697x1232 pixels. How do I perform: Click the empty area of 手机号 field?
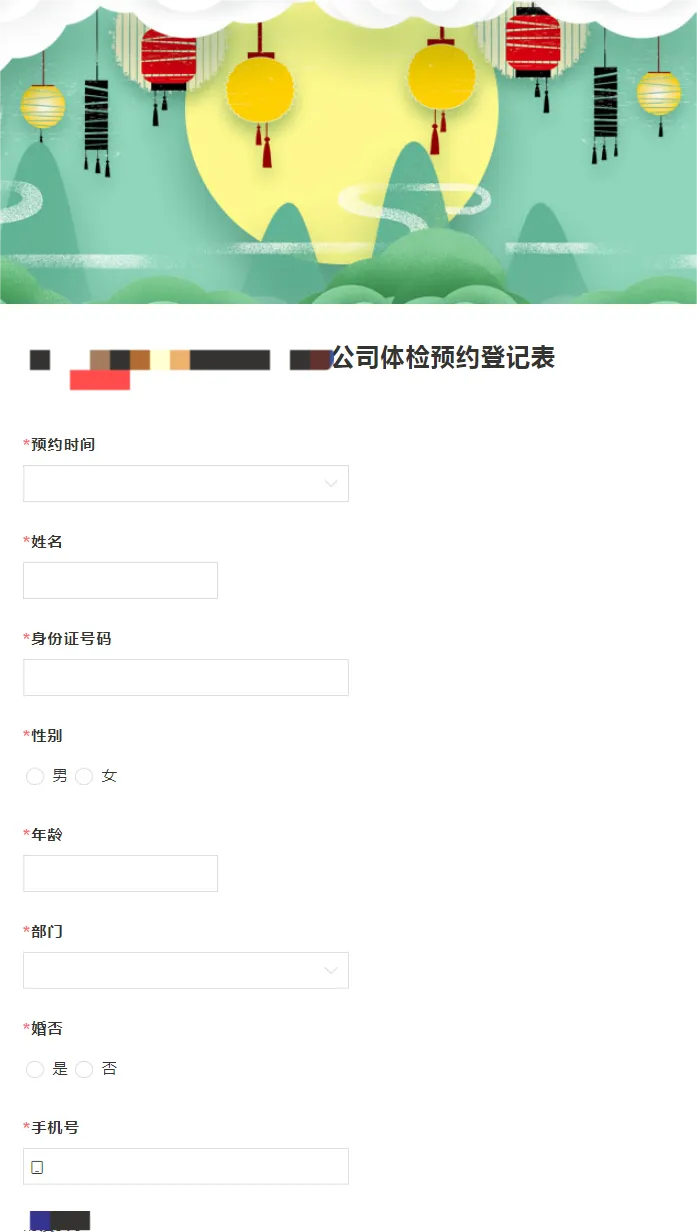pyautogui.click(x=200, y=1167)
